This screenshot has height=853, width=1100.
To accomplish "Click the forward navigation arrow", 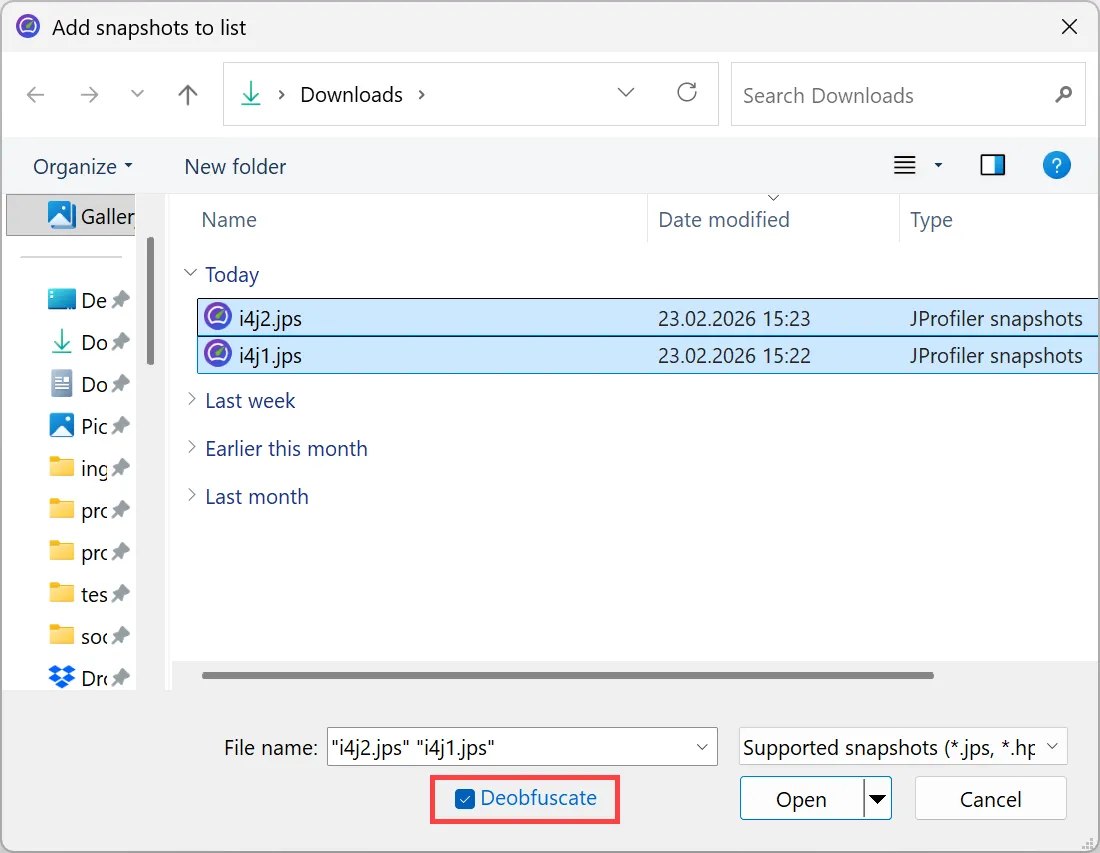I will pos(89,93).
